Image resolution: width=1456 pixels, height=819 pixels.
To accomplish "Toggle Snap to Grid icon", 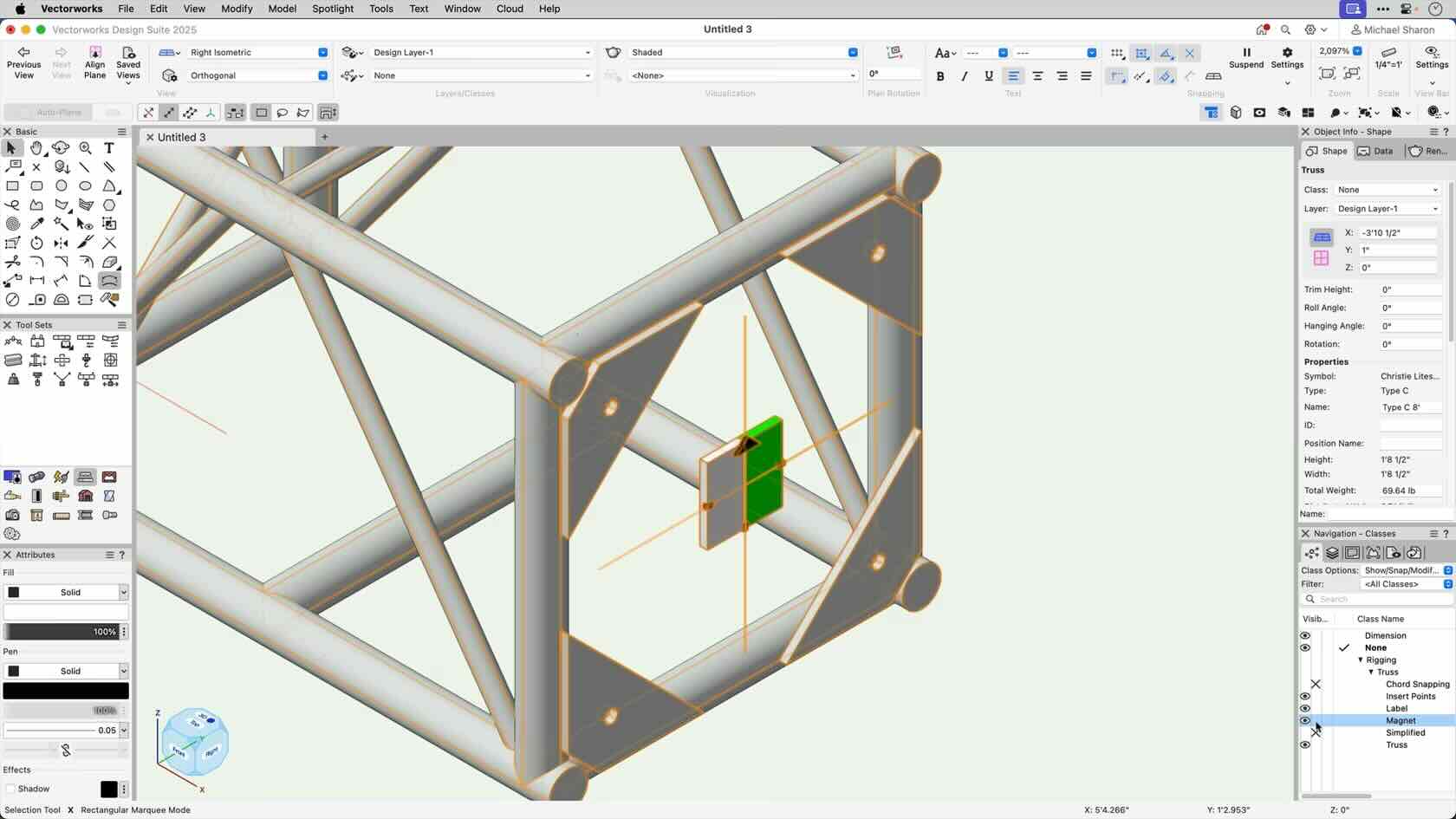I will 1117,53.
